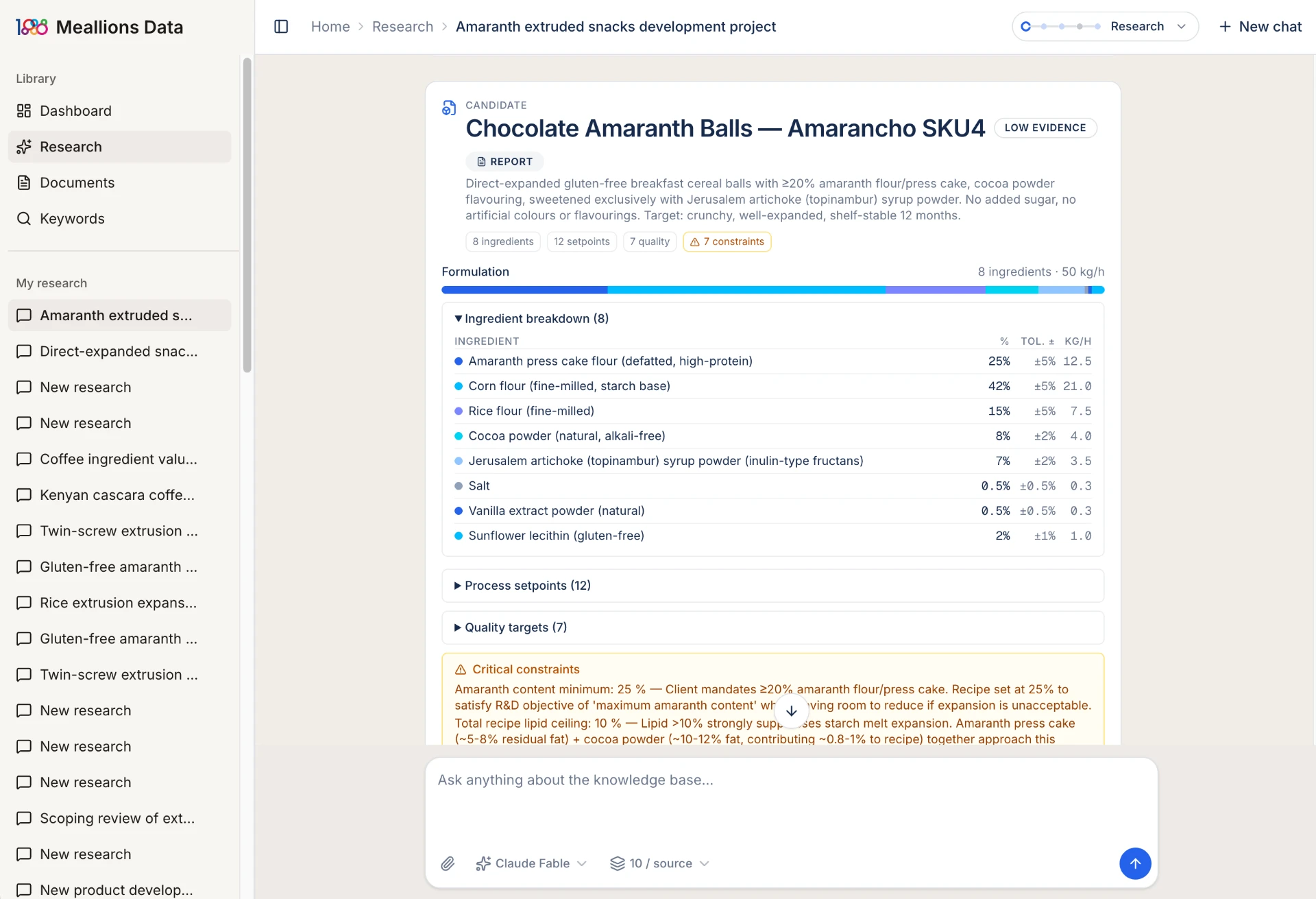The width and height of the screenshot is (1316, 899).
Task: Open Kenyan cascara coffe... chat
Action: 120,495
